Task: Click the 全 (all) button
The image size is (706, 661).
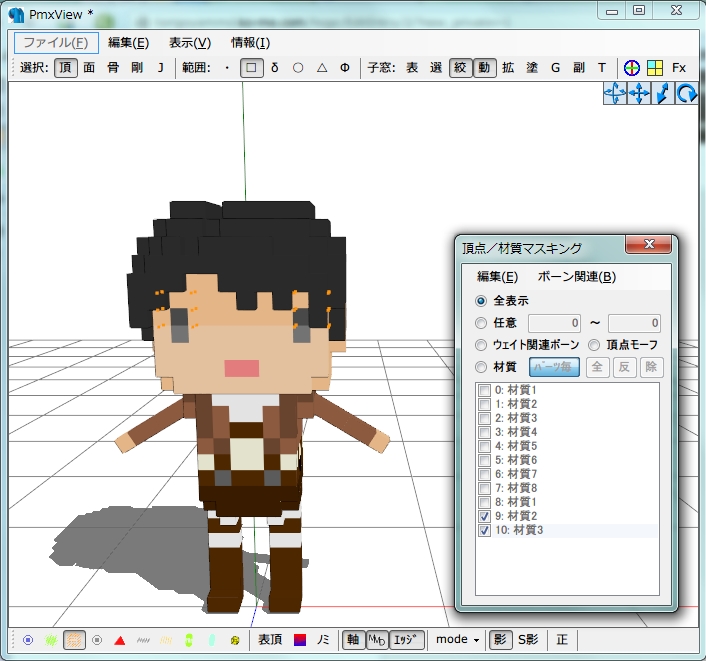Action: [597, 367]
